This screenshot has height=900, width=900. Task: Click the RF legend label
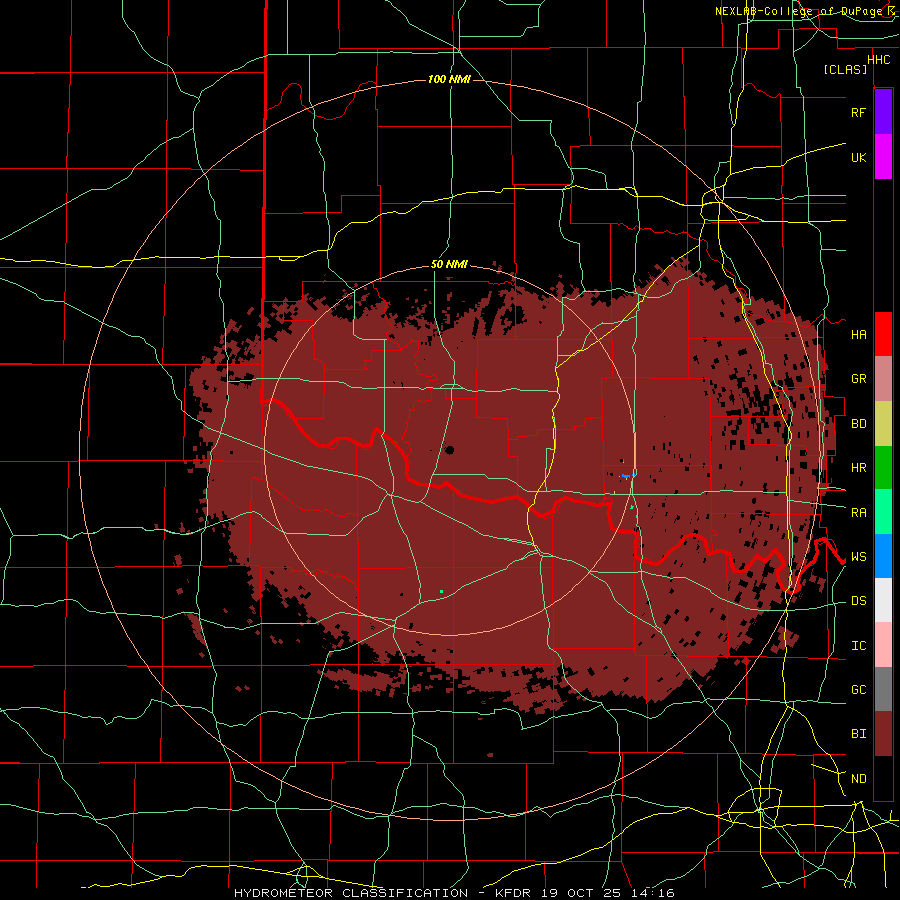(x=858, y=112)
